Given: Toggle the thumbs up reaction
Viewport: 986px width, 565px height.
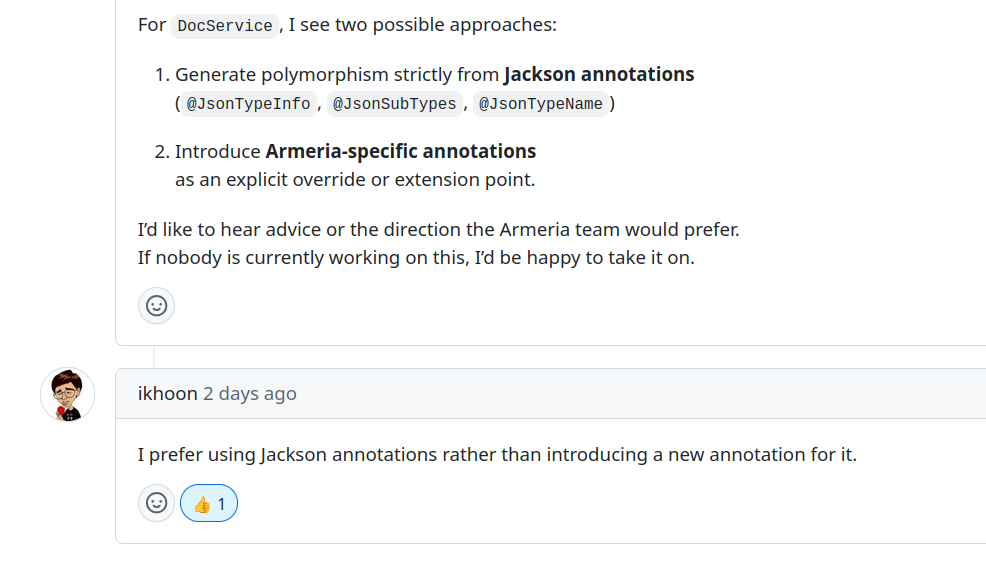Looking at the screenshot, I should coord(209,503).
